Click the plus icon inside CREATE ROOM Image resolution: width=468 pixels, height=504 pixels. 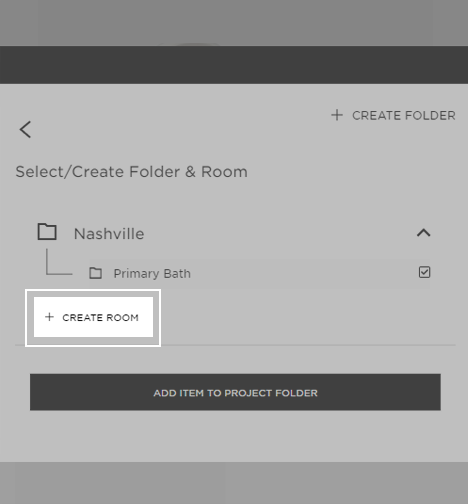[49, 317]
